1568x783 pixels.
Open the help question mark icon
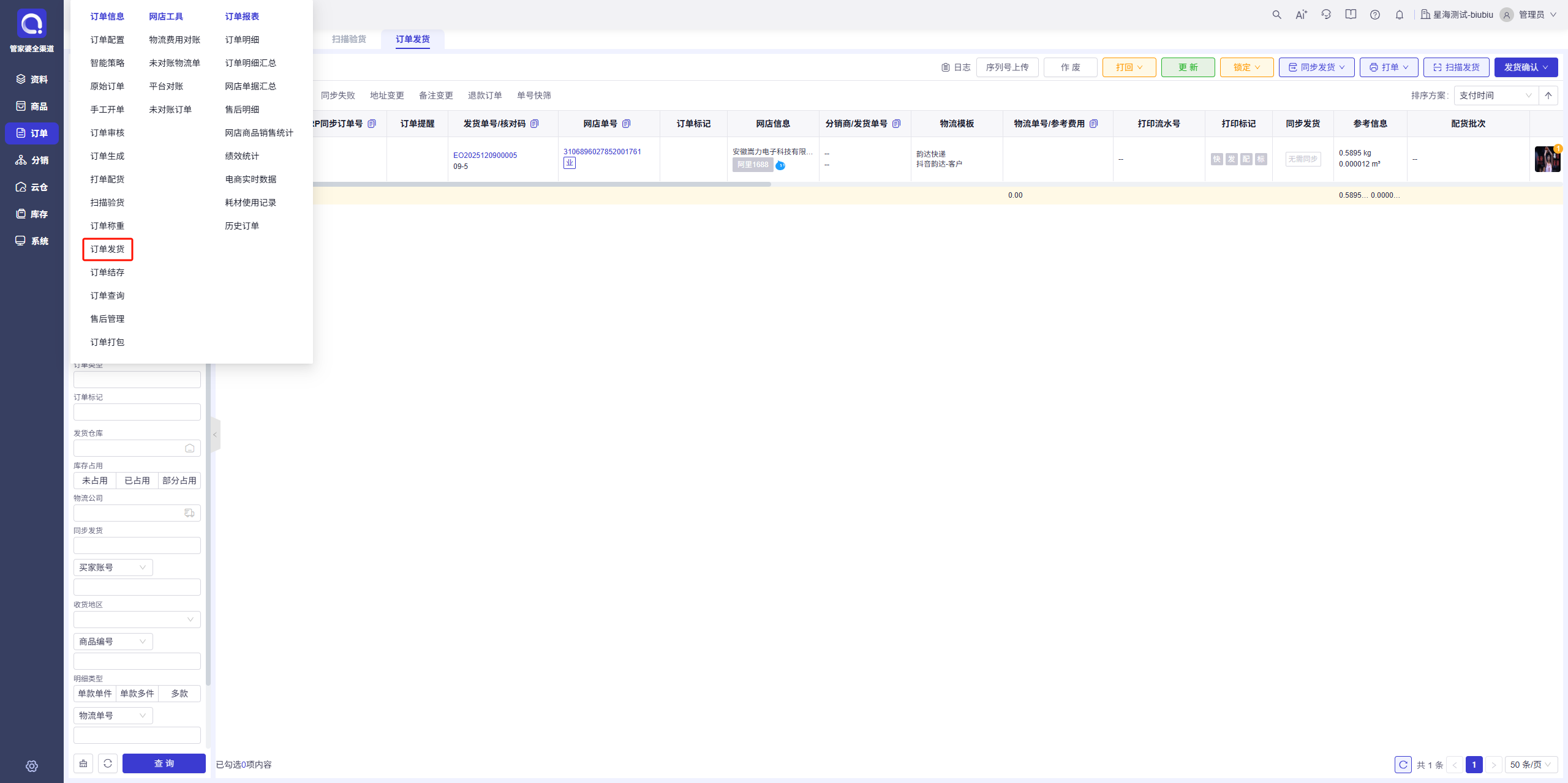1375,15
